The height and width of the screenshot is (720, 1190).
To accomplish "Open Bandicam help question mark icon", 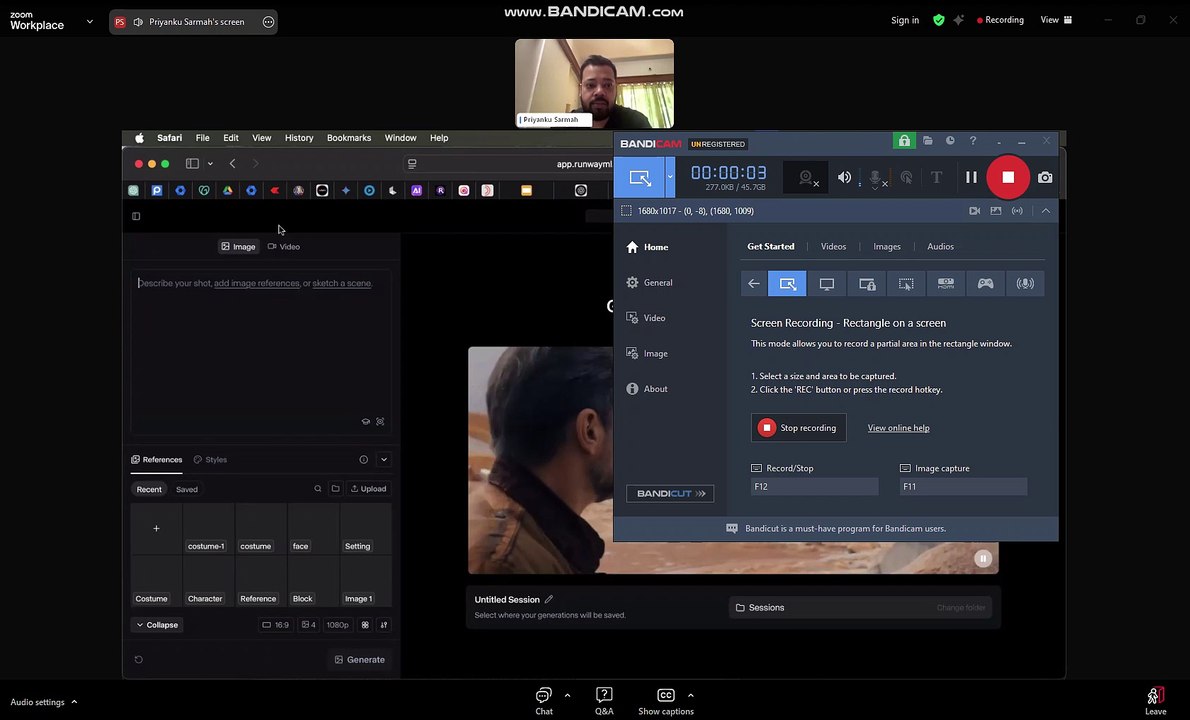I will pyautogui.click(x=973, y=140).
